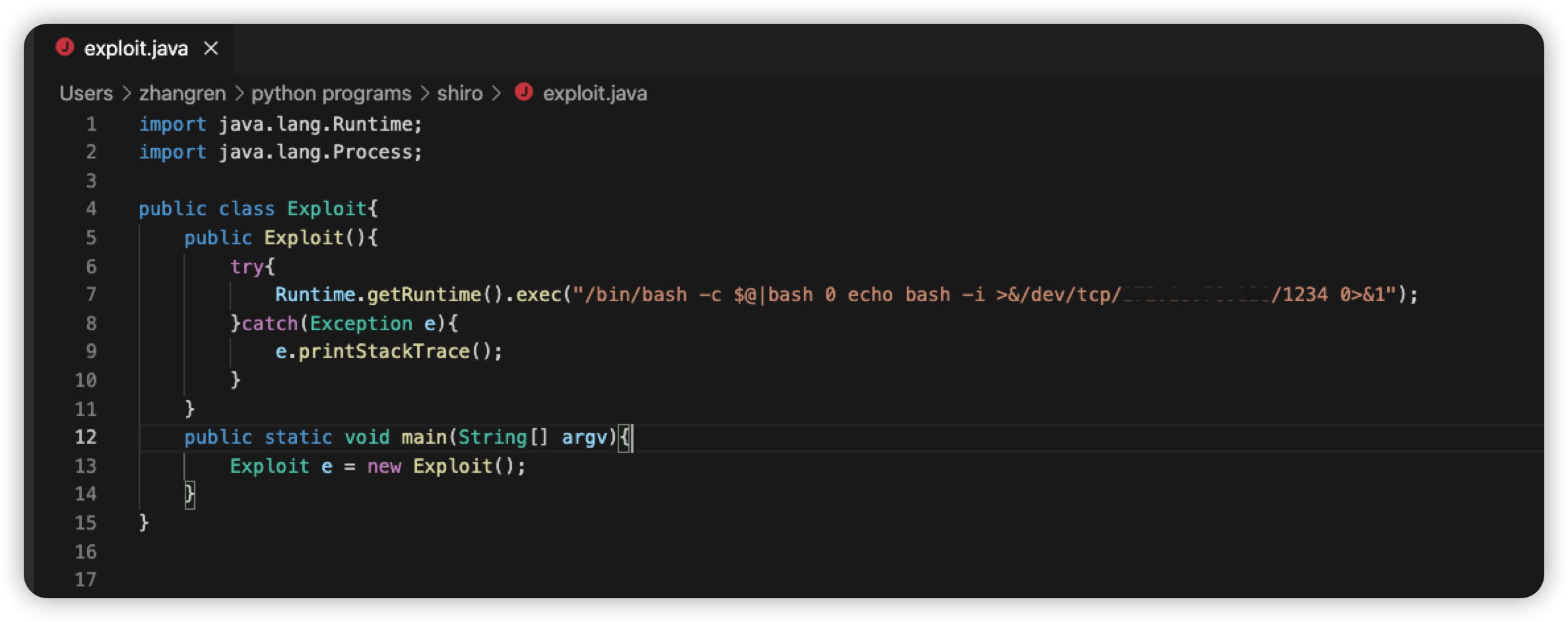This screenshot has height=622, width=1568.
Task: Click 'e.printStackTrace();' on line 9
Action: tap(389, 351)
